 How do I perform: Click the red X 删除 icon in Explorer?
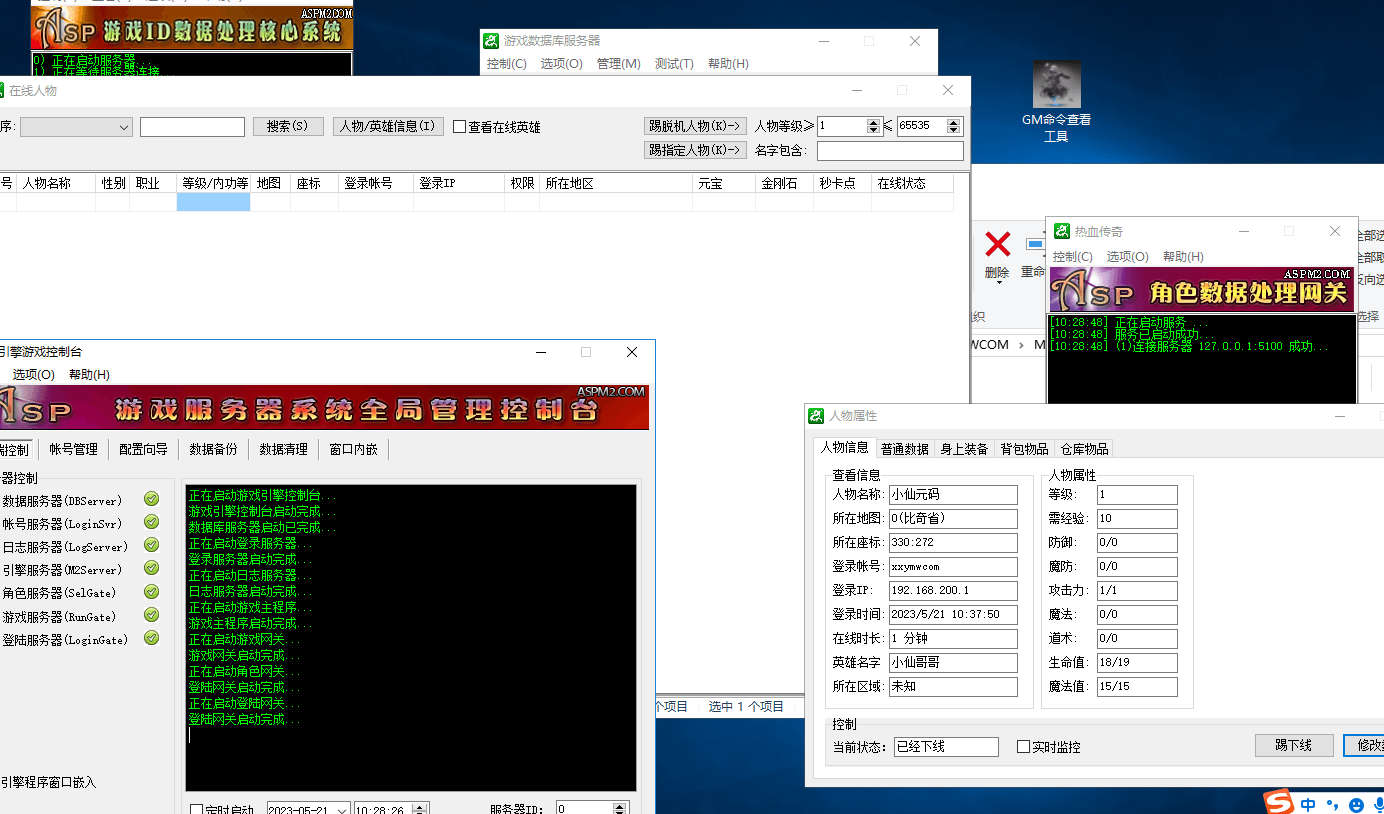click(997, 244)
